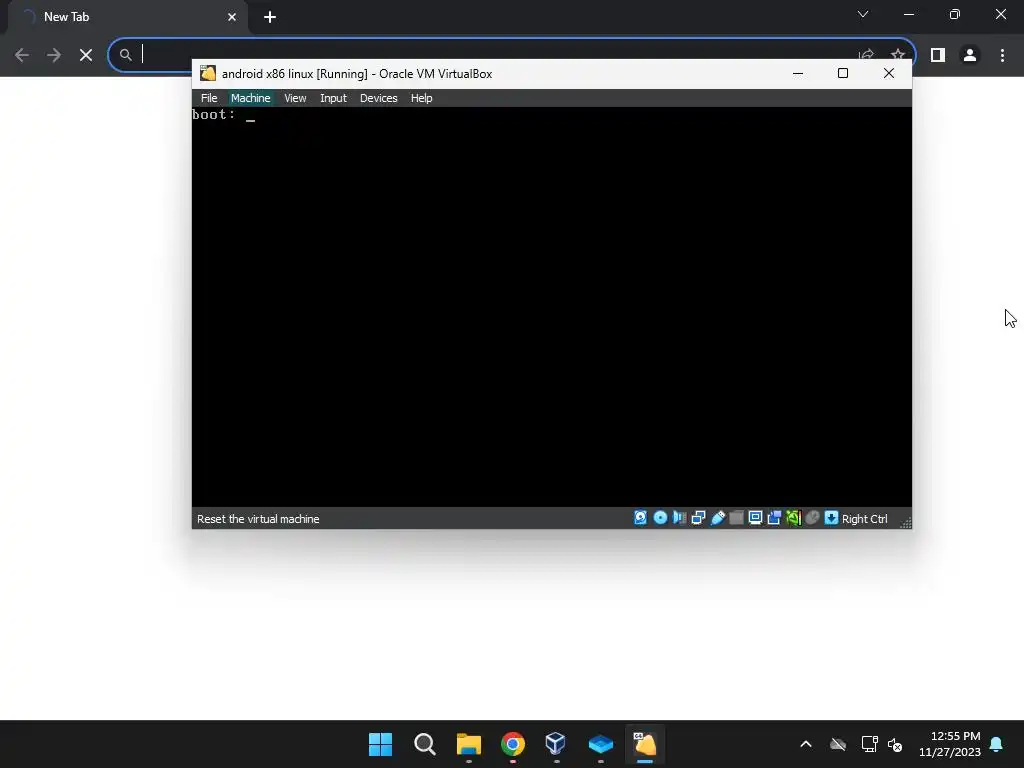Expand the hidden system tray icons chevron
Viewport: 1024px width, 768px height.
806,744
